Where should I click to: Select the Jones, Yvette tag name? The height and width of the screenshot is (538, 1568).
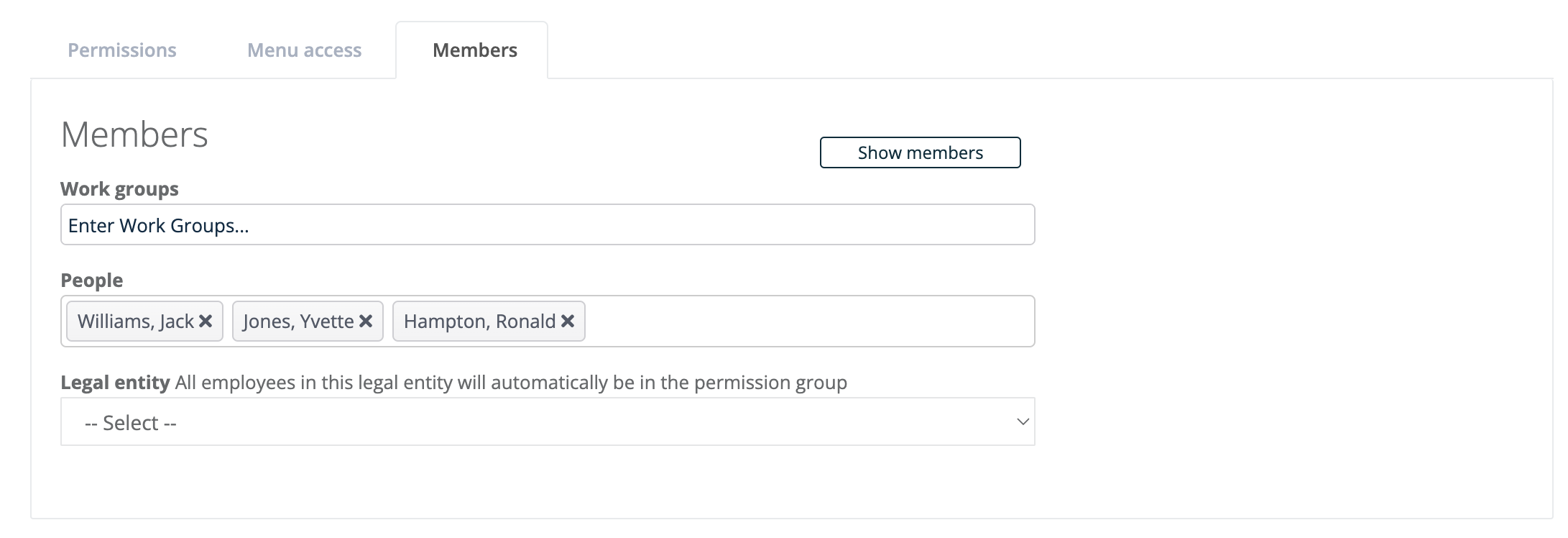(298, 321)
